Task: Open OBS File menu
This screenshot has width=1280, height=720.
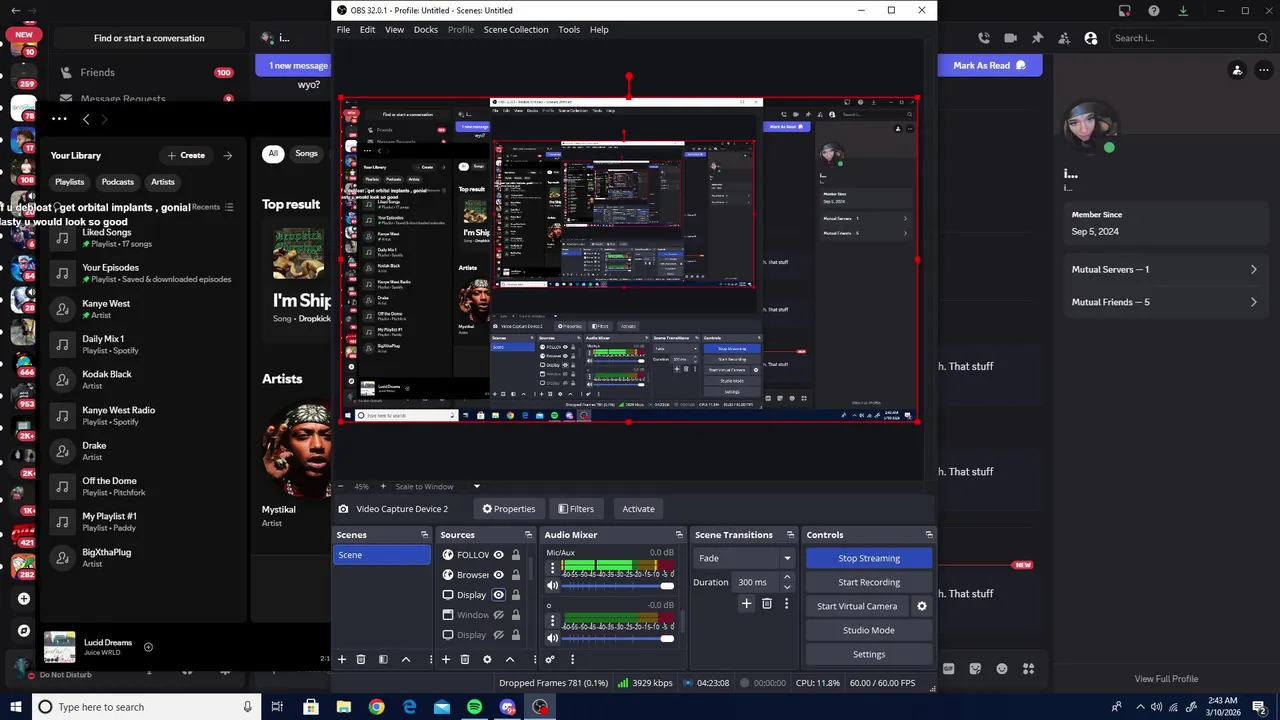Action: pyautogui.click(x=343, y=30)
